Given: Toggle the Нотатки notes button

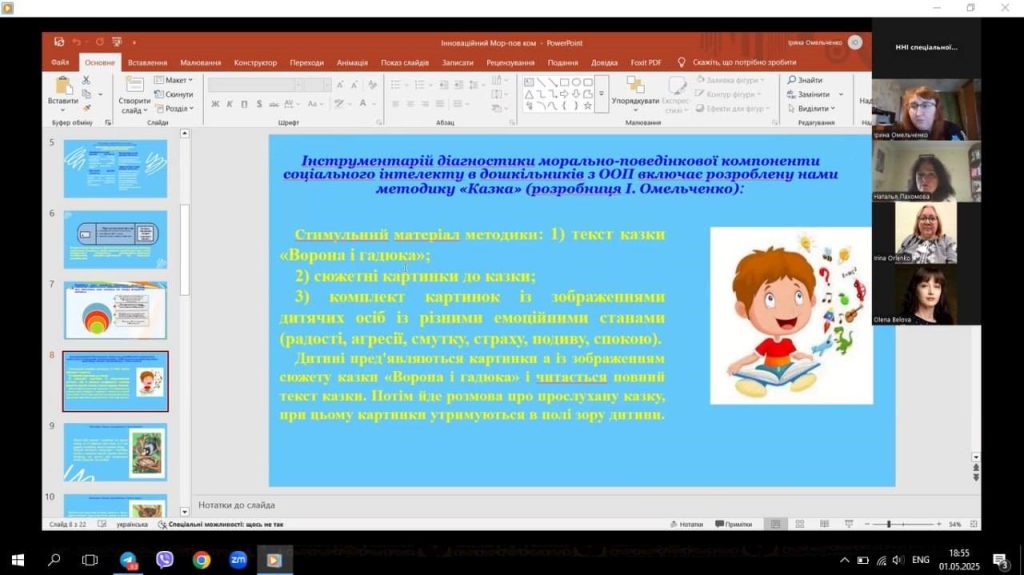Looking at the screenshot, I should point(686,524).
